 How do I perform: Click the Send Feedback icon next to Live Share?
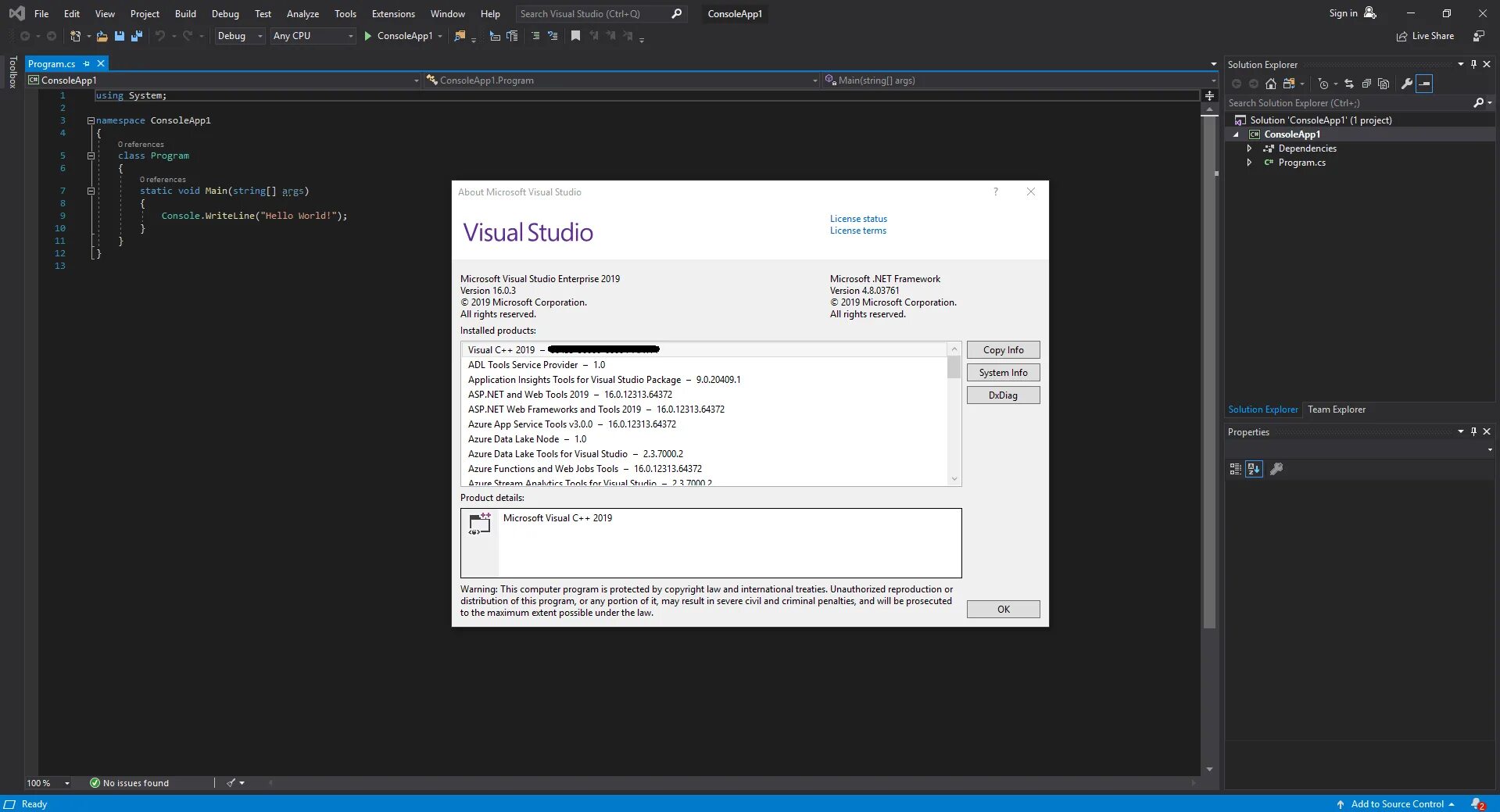[x=1478, y=36]
